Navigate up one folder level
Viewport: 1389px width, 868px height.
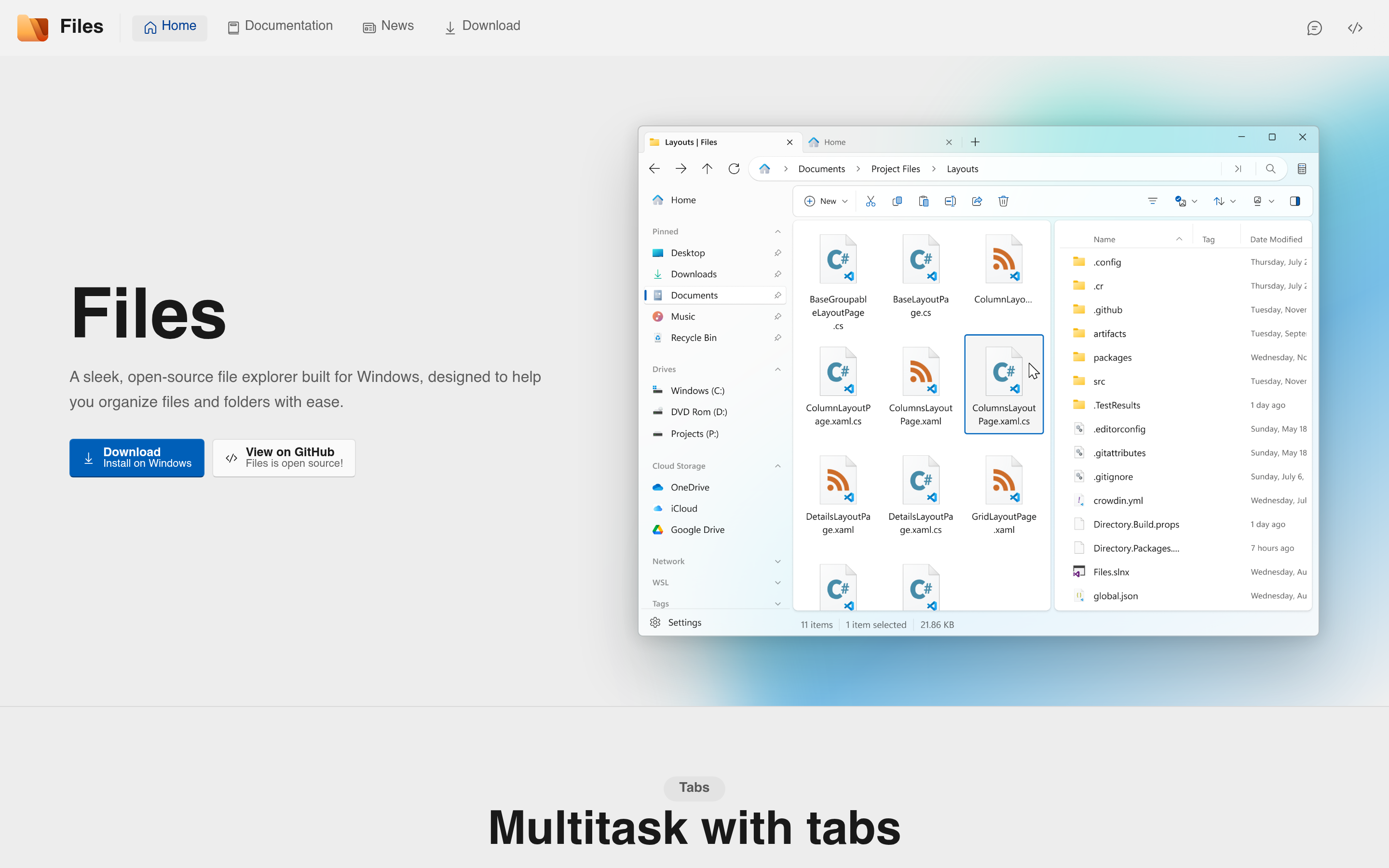(x=707, y=169)
